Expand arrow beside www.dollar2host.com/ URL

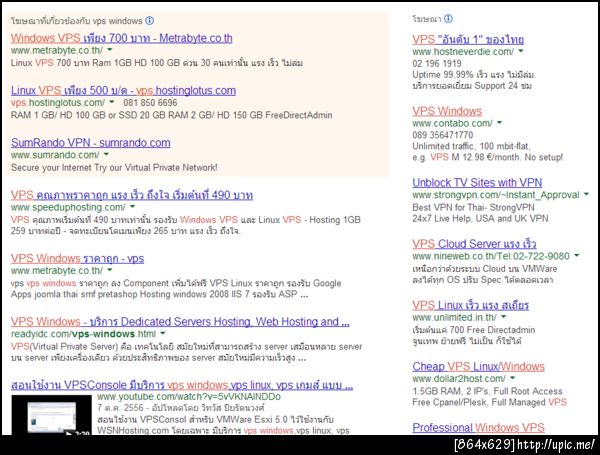point(512,378)
